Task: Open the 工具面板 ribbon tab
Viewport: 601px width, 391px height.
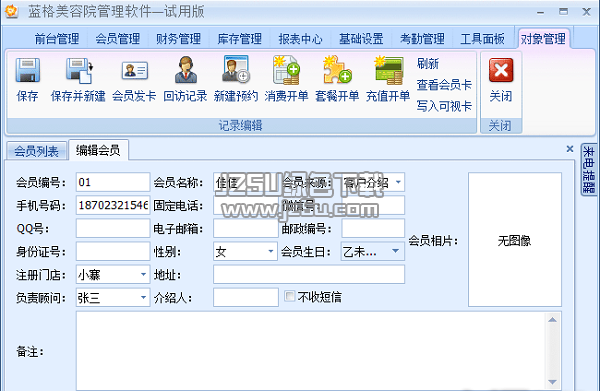Action: [483, 39]
